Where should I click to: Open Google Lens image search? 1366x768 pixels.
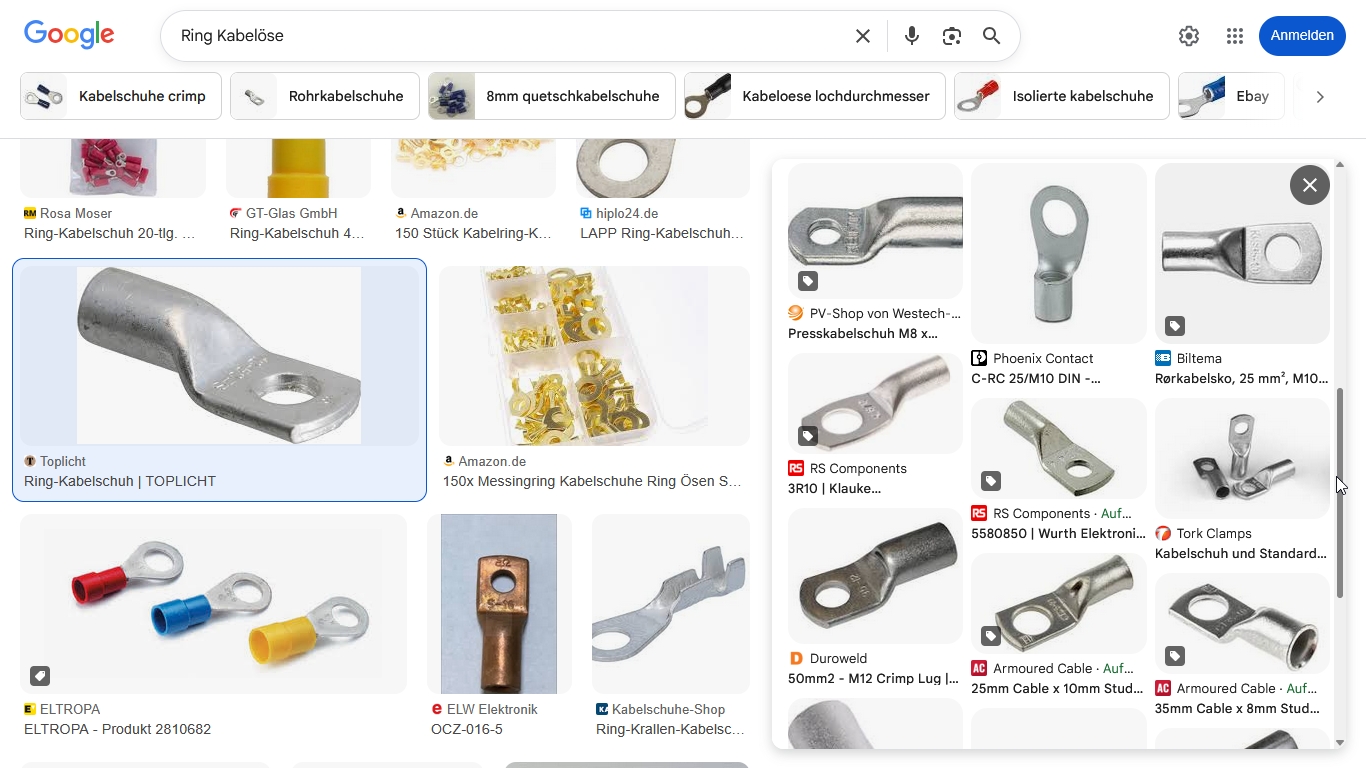point(952,36)
